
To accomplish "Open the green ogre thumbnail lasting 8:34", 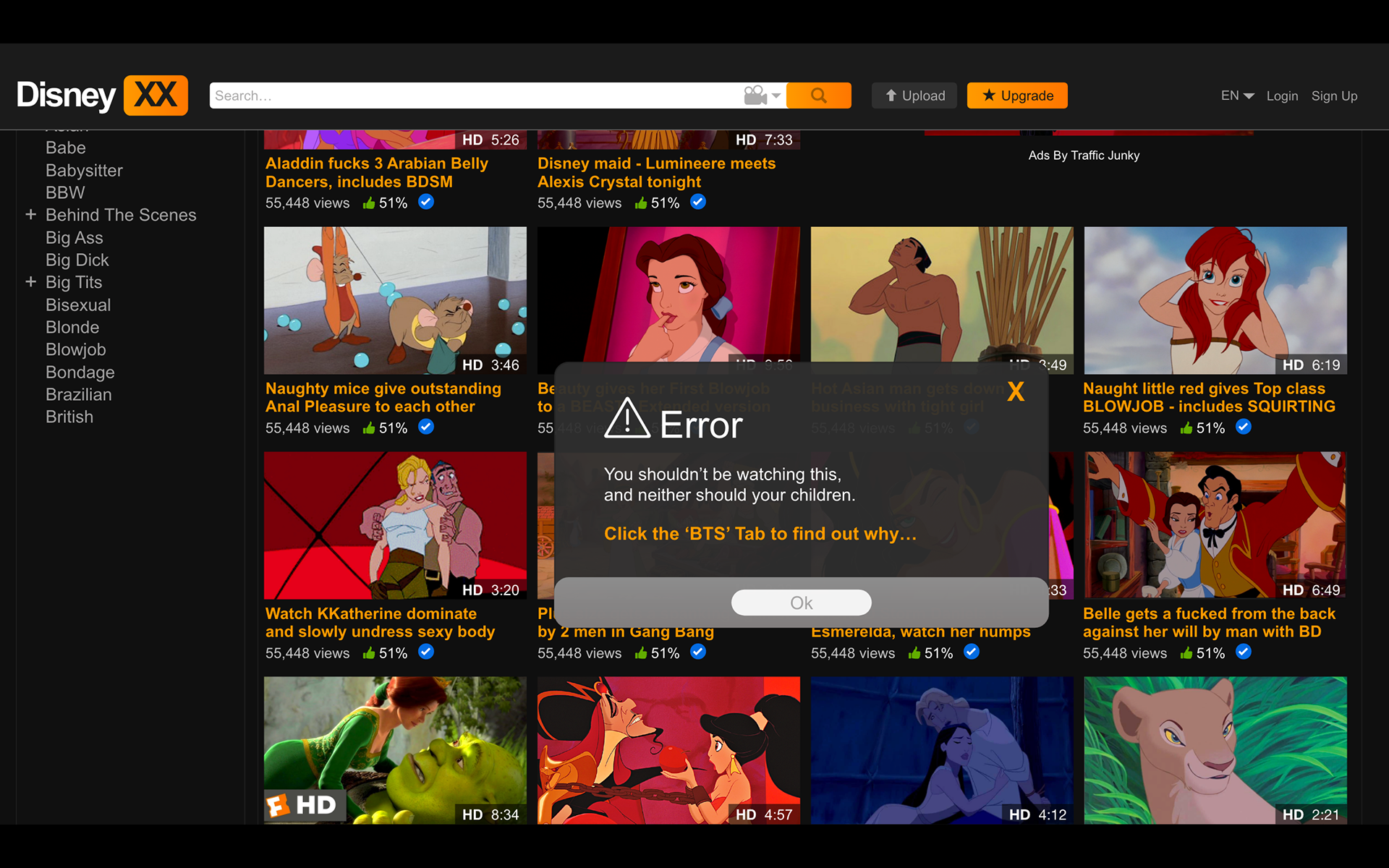I will (x=395, y=750).
